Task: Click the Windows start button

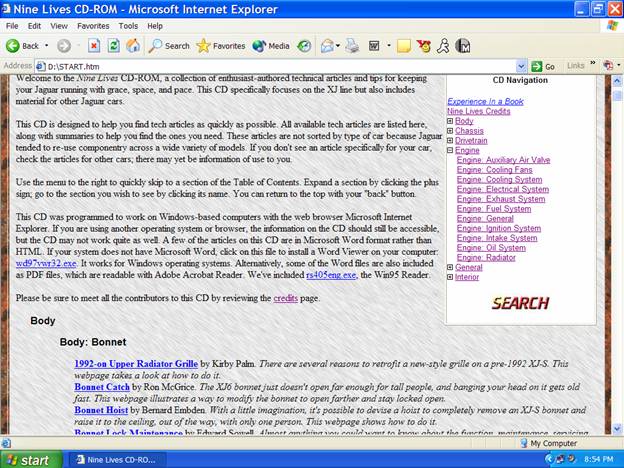Action: [x=31, y=460]
